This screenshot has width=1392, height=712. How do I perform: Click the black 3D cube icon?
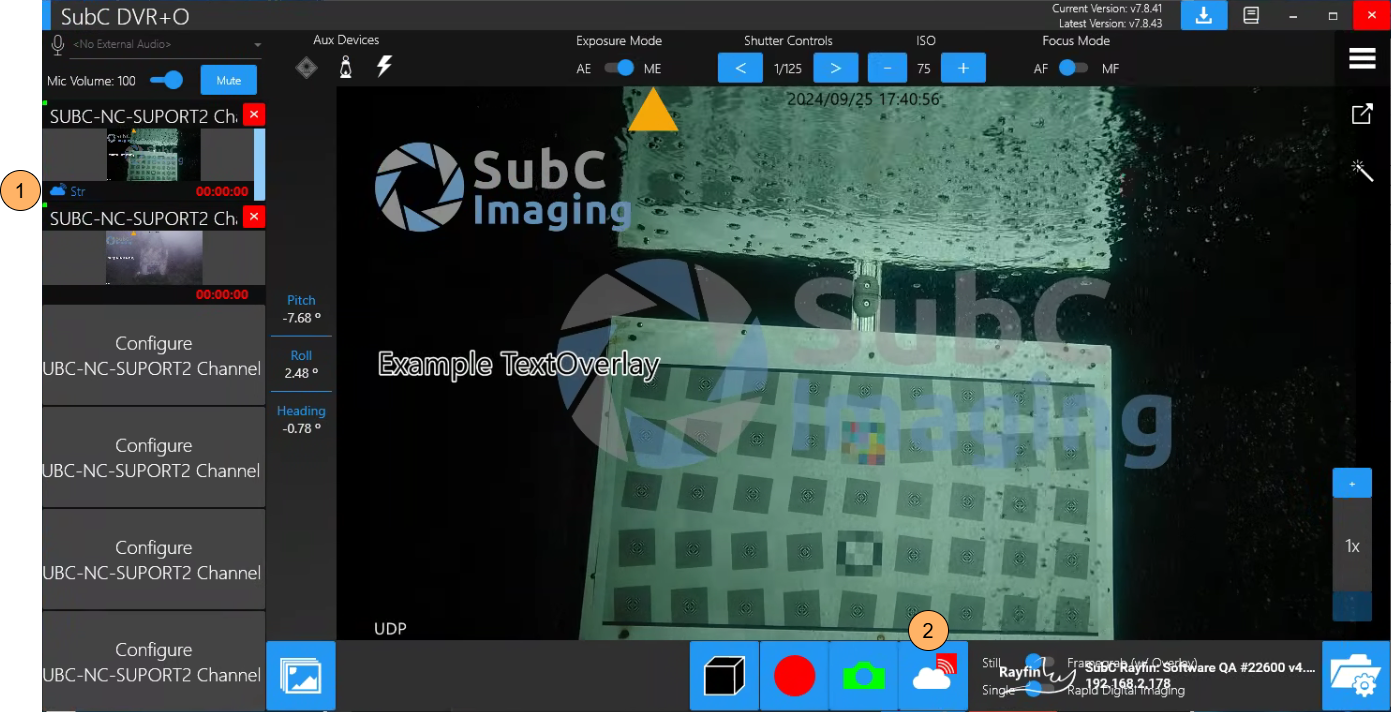tap(725, 676)
